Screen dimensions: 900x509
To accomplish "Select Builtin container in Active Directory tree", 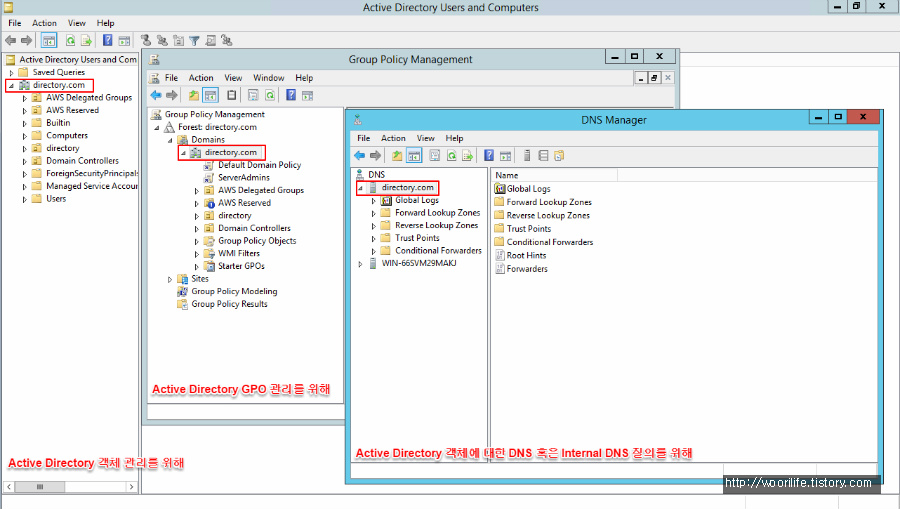I will 58,123.
